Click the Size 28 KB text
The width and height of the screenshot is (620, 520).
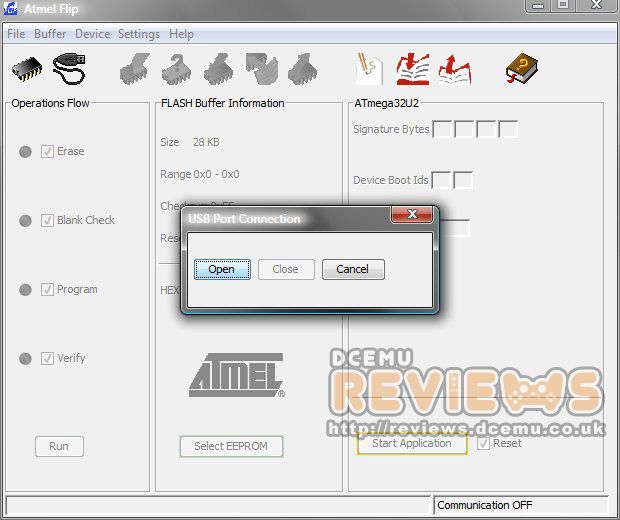pyautogui.click(x=190, y=142)
